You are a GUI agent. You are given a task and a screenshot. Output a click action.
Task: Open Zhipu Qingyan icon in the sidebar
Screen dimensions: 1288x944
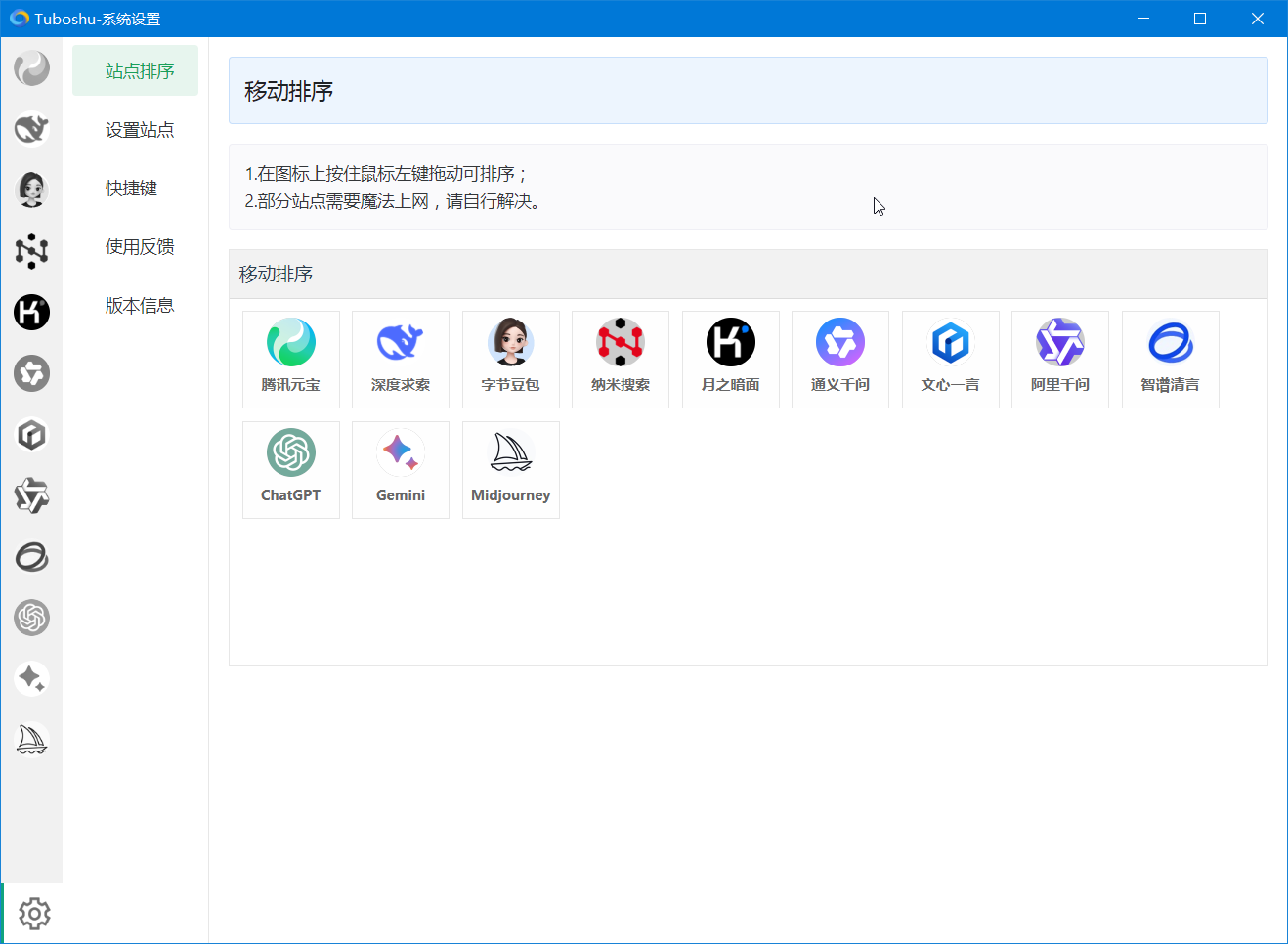31,557
